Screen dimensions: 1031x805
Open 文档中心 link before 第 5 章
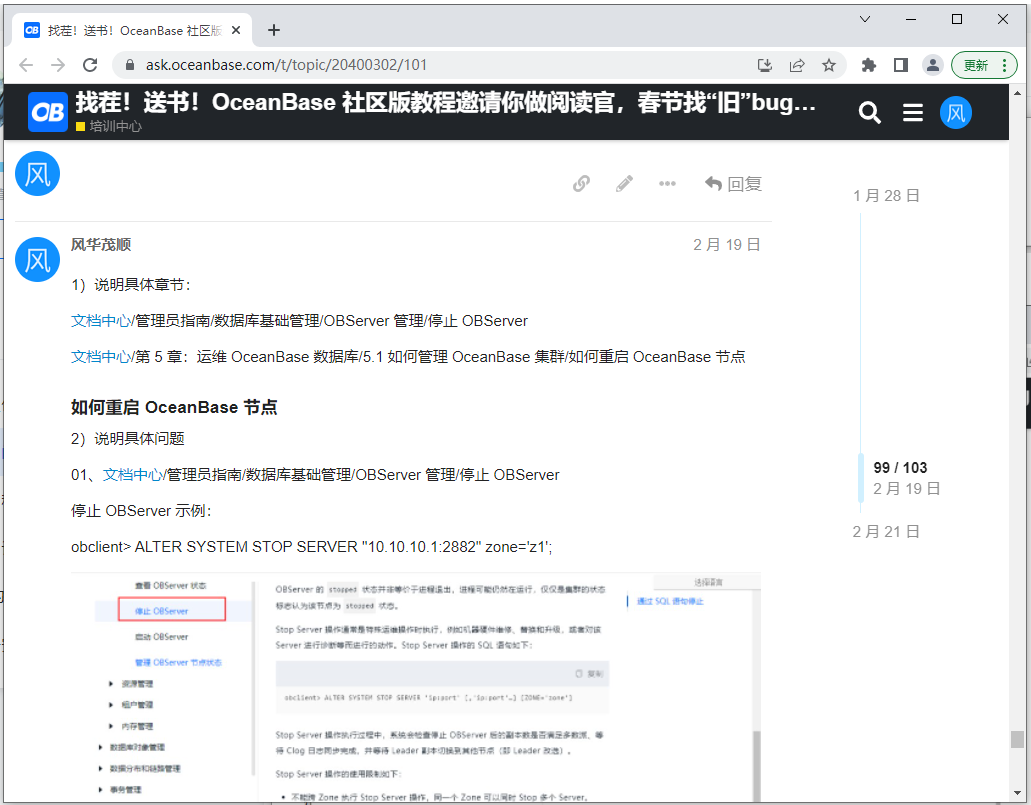[x=101, y=357]
